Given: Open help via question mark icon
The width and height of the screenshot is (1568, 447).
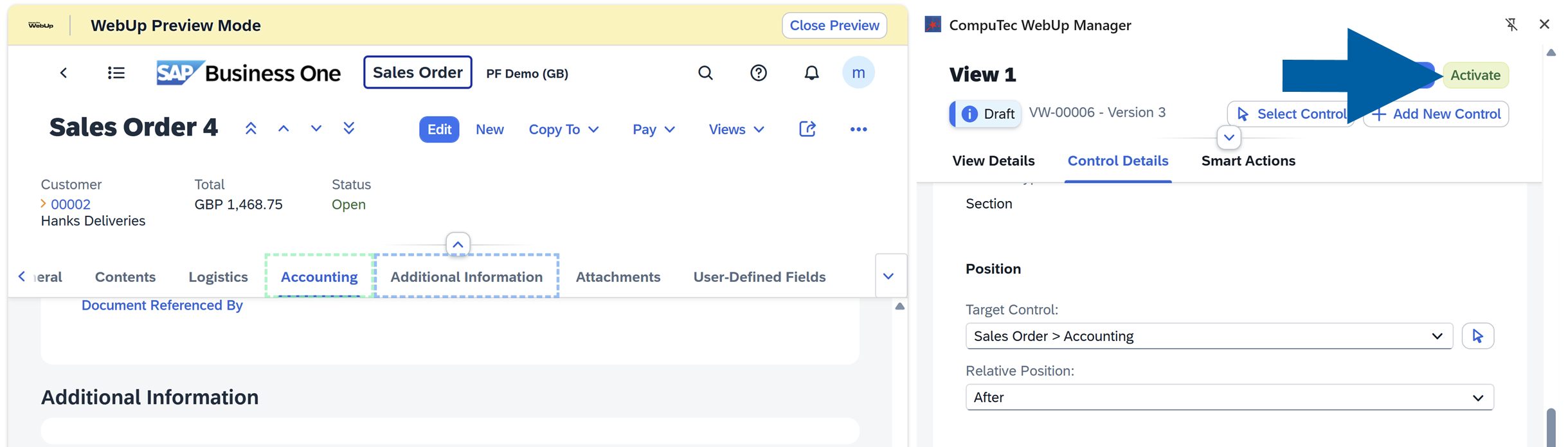Looking at the screenshot, I should coord(759,73).
